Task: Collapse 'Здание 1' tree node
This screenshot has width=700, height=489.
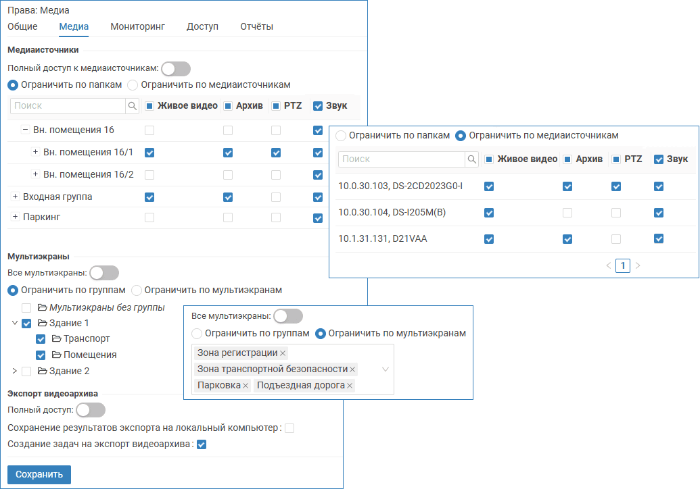Action: tap(14, 323)
